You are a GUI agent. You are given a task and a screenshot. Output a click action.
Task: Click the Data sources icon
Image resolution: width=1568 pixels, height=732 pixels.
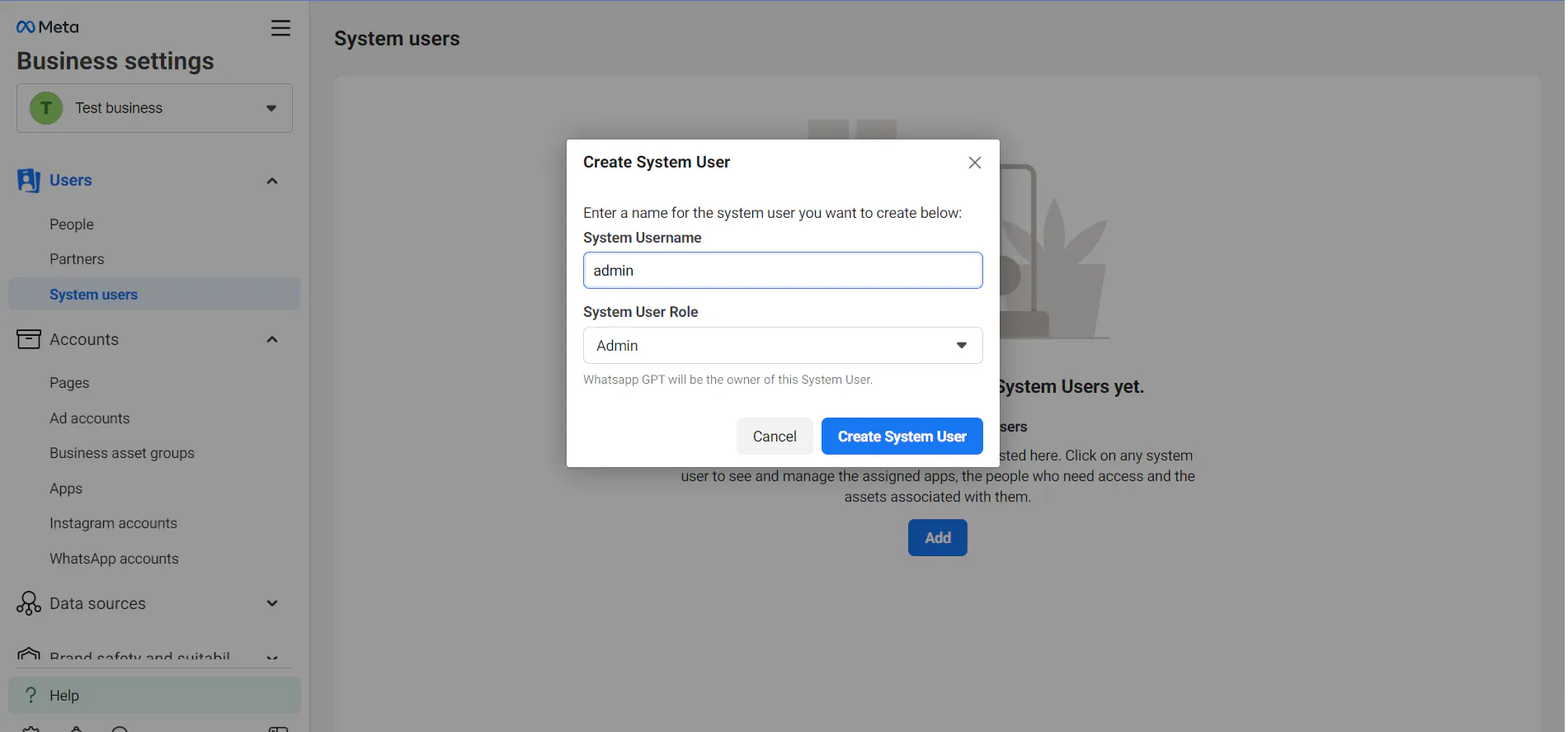pyautogui.click(x=28, y=603)
